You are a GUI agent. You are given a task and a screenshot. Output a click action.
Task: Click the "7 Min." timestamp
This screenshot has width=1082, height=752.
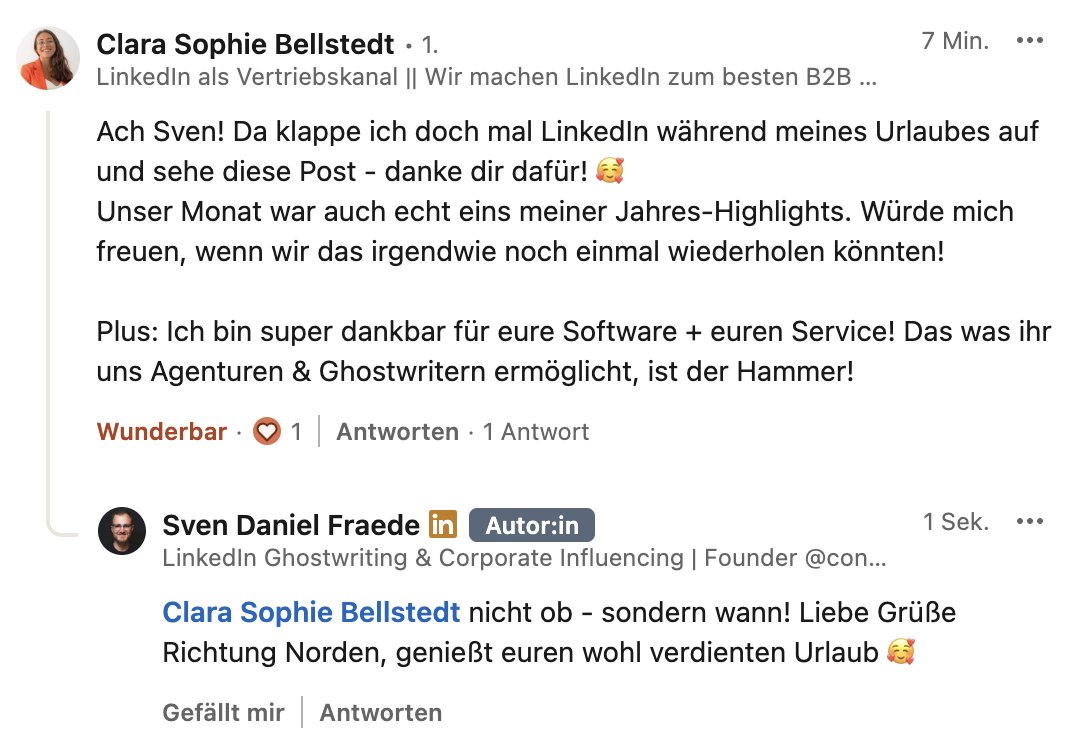[x=955, y=41]
